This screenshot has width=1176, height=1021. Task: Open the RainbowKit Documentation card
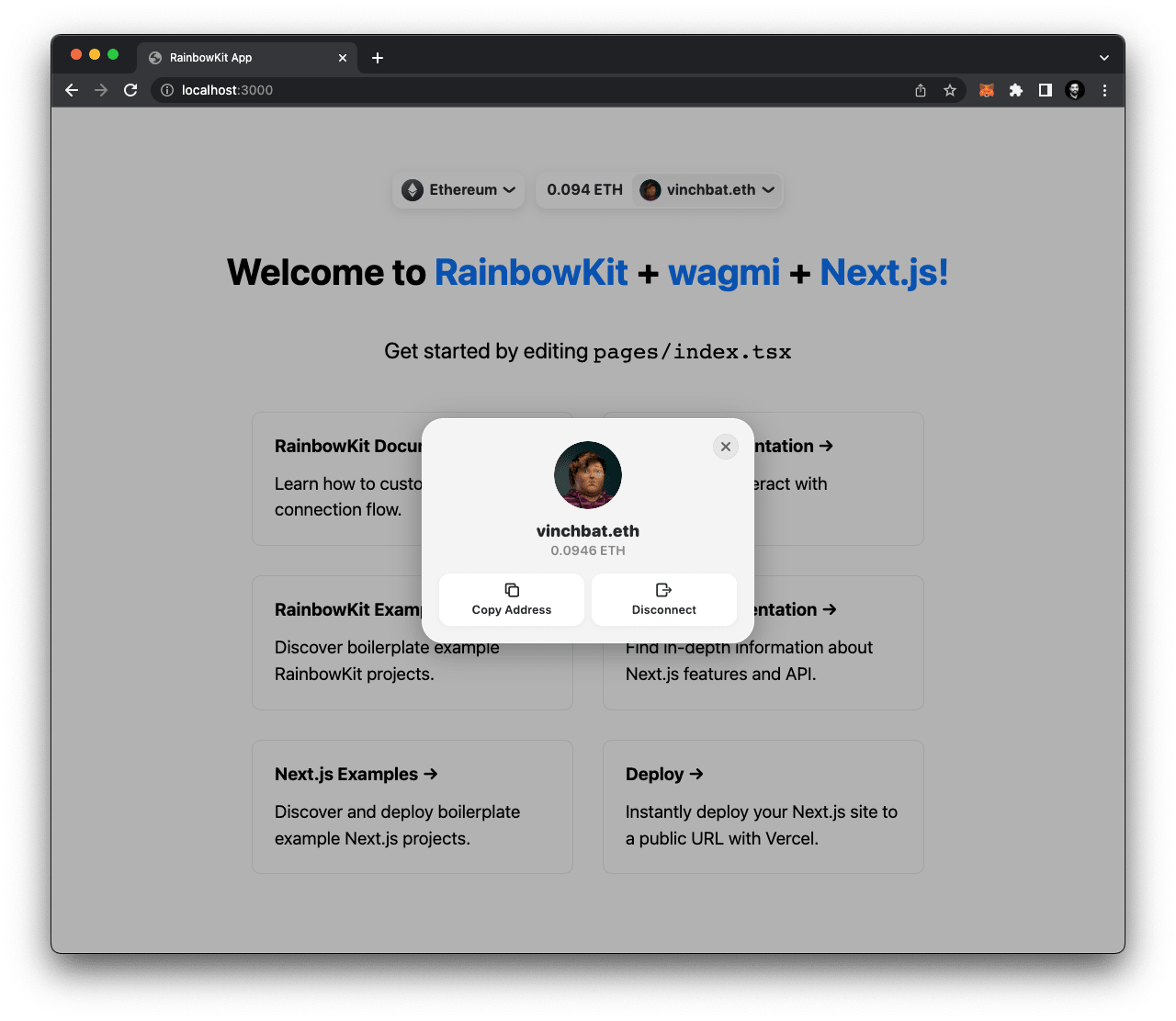[x=337, y=479]
